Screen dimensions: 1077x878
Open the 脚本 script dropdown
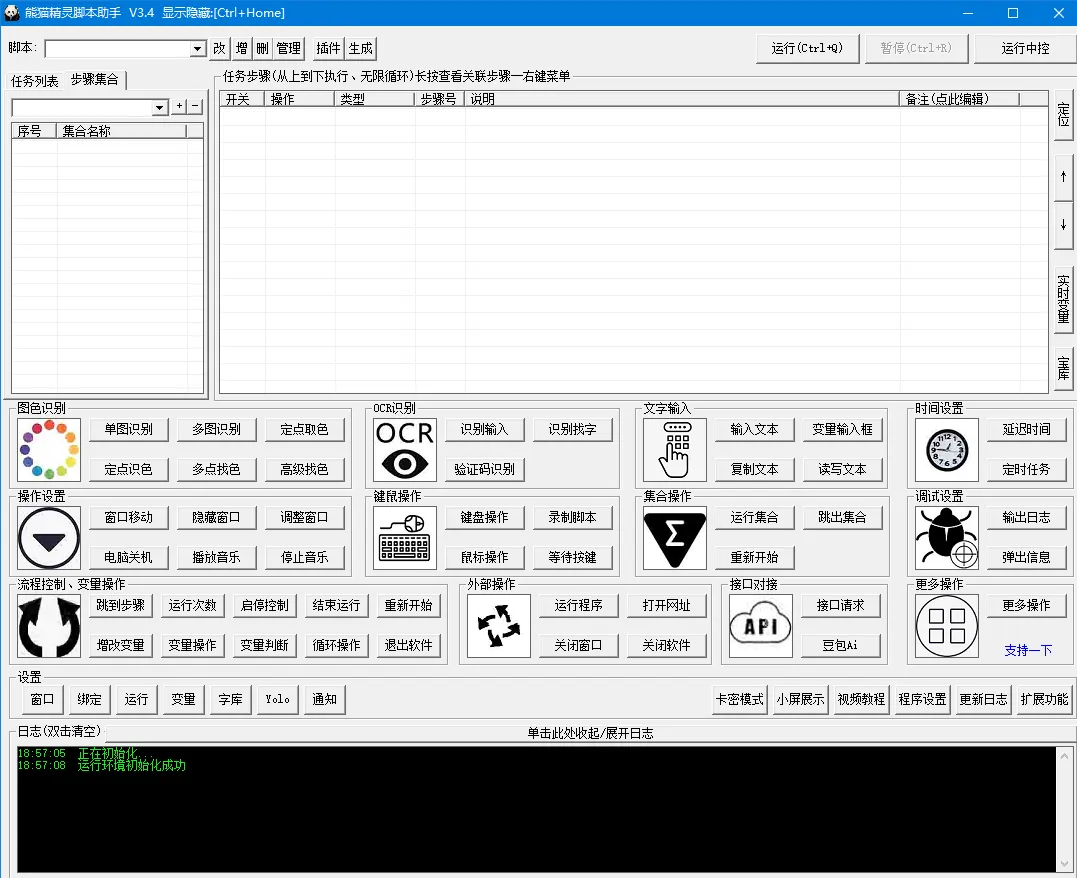[x=198, y=49]
